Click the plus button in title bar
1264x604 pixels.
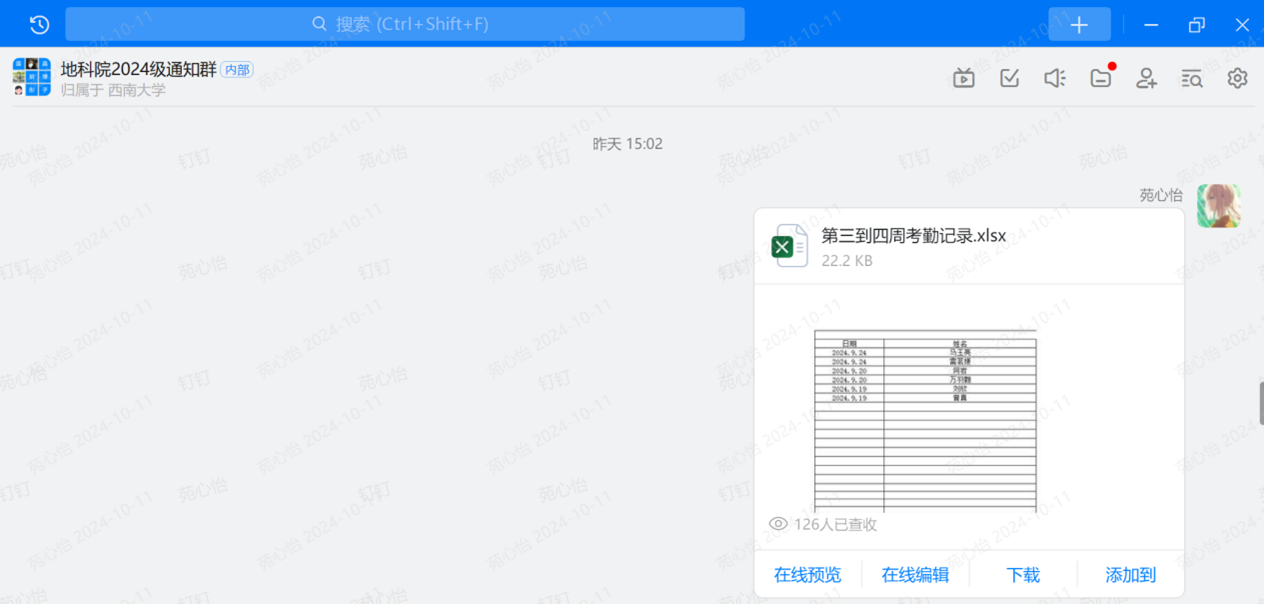1079,24
